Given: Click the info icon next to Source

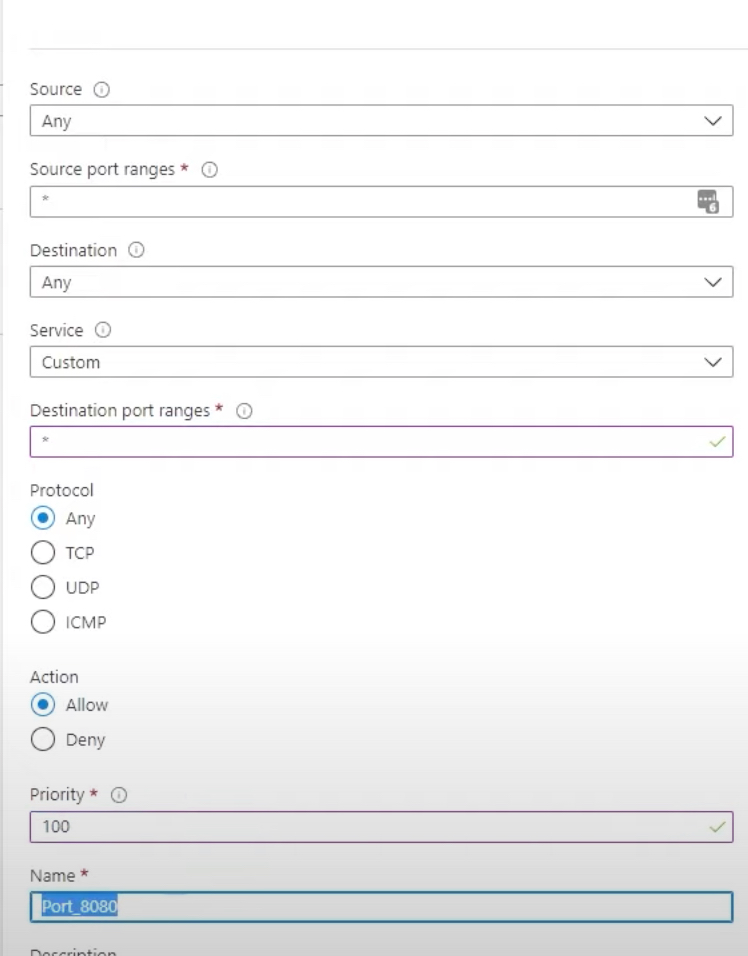Looking at the screenshot, I should pyautogui.click(x=100, y=90).
